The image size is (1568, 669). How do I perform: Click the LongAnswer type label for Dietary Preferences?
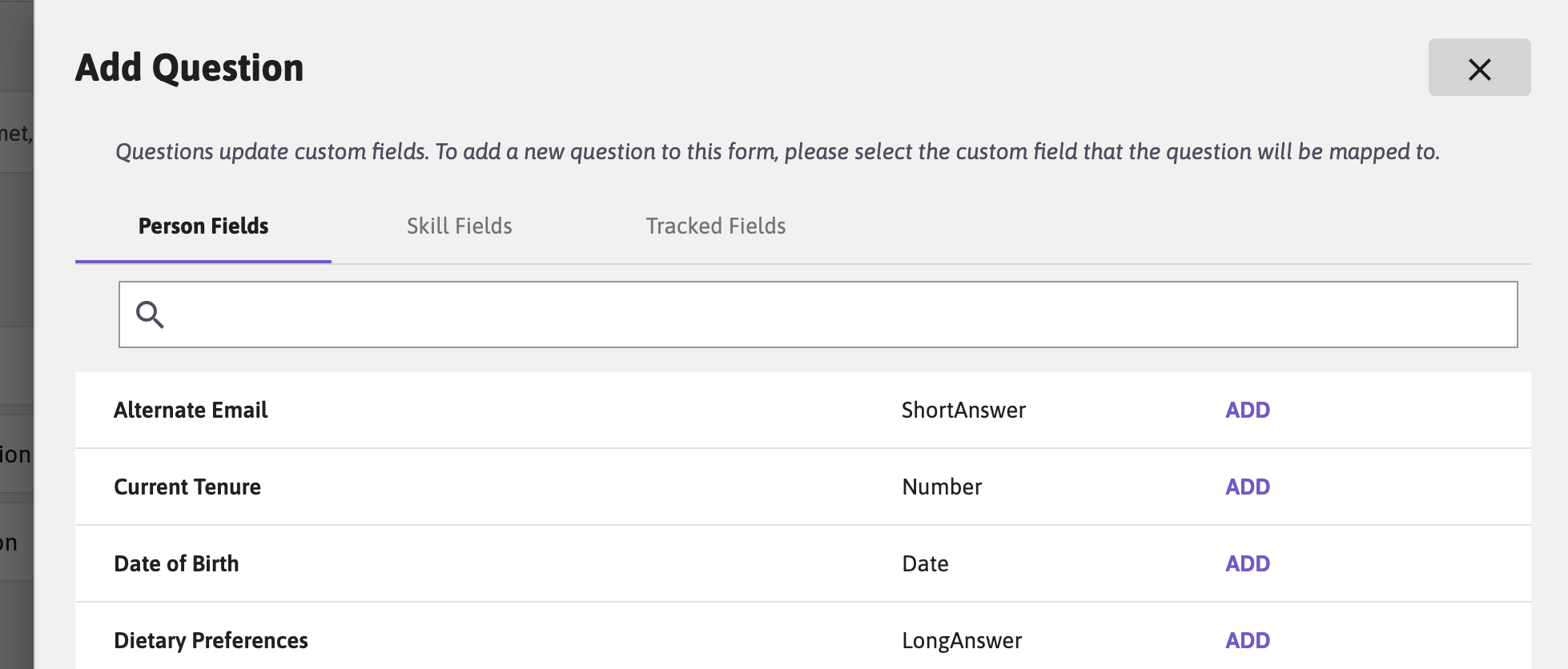click(x=962, y=639)
